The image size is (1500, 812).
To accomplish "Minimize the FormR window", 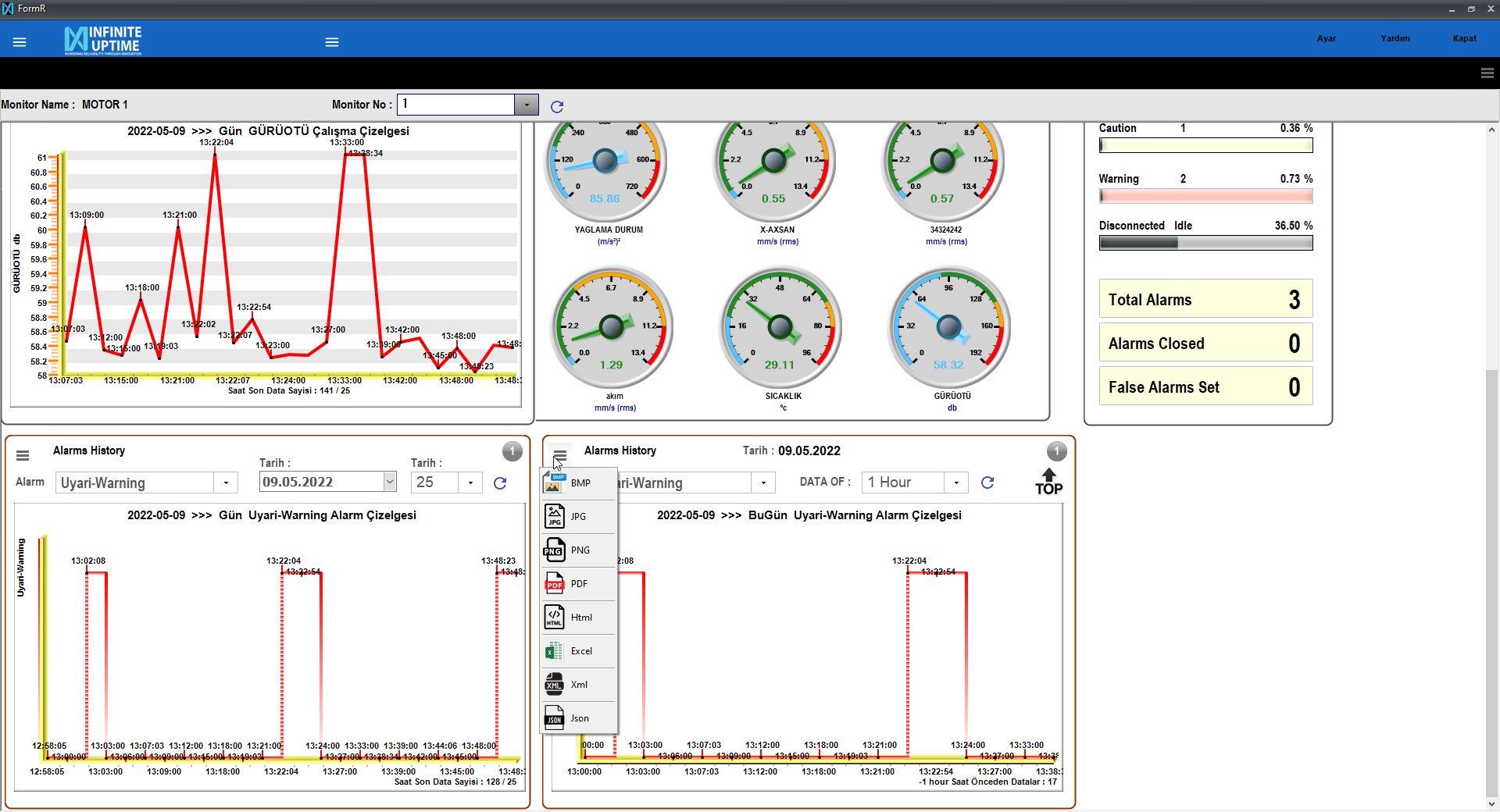I will point(1452,9).
